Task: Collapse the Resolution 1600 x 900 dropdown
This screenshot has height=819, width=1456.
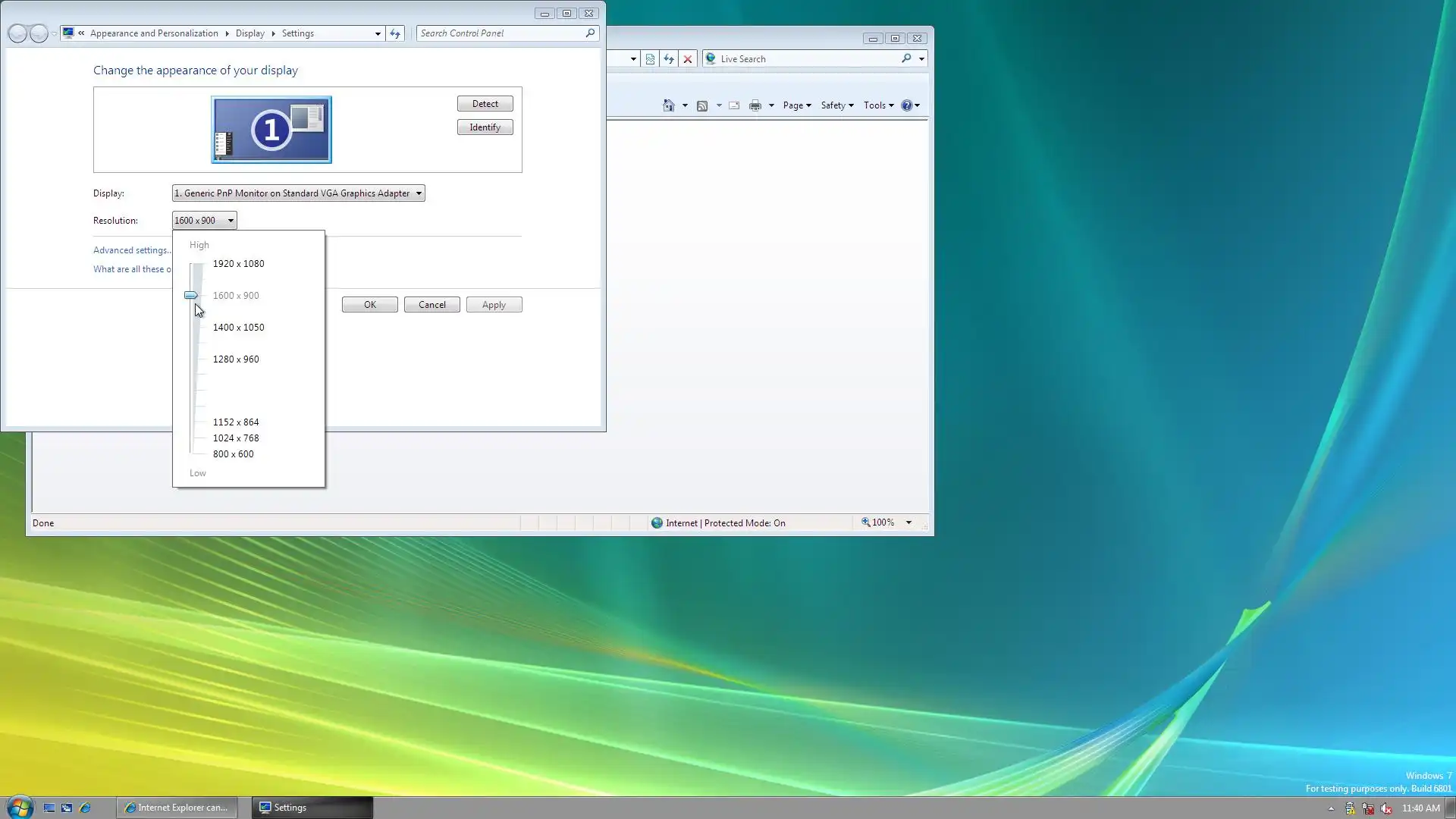Action: [204, 221]
